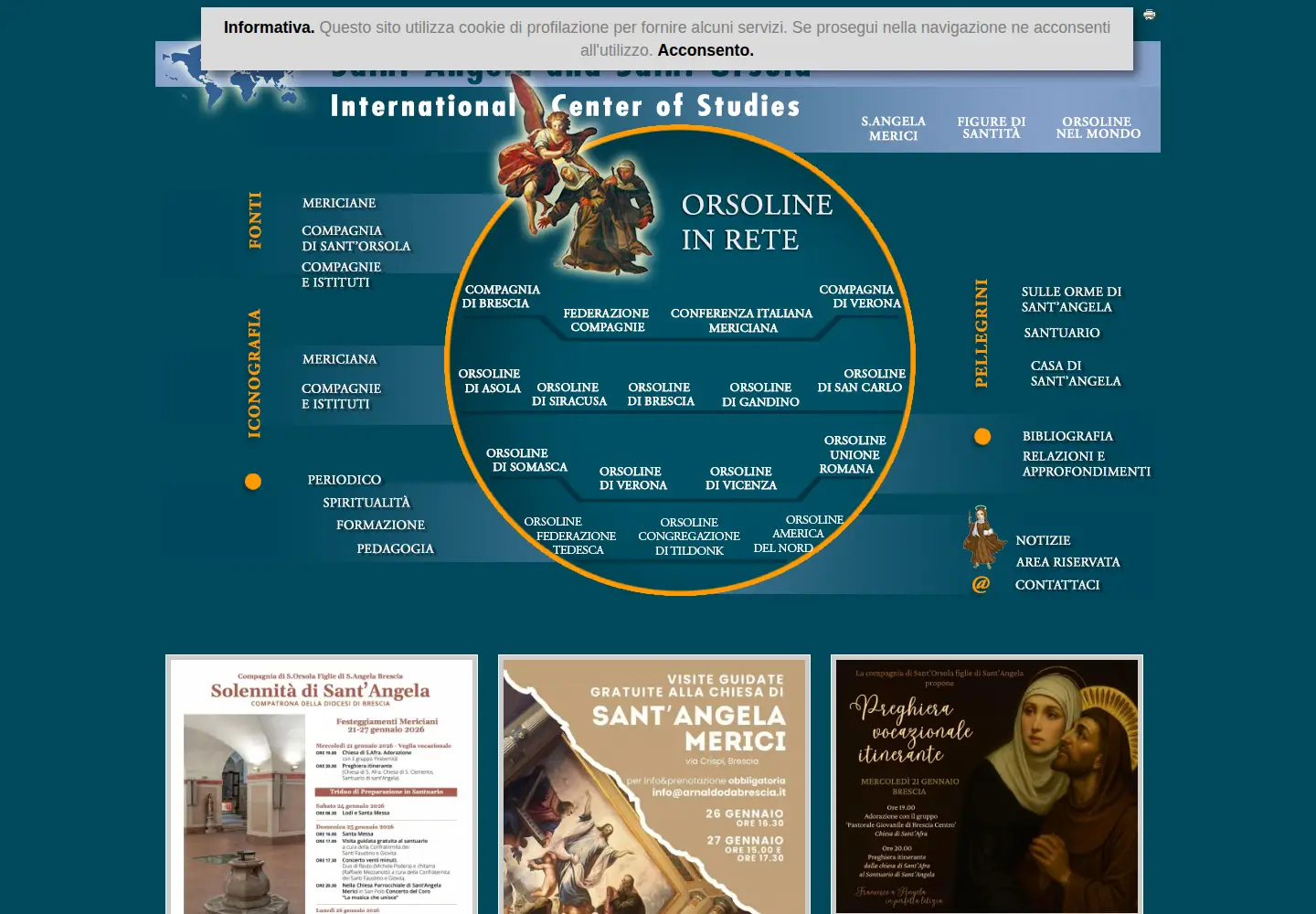The width and height of the screenshot is (1316, 914).
Task: Click the orange dot beside Periodico
Action: point(253,482)
